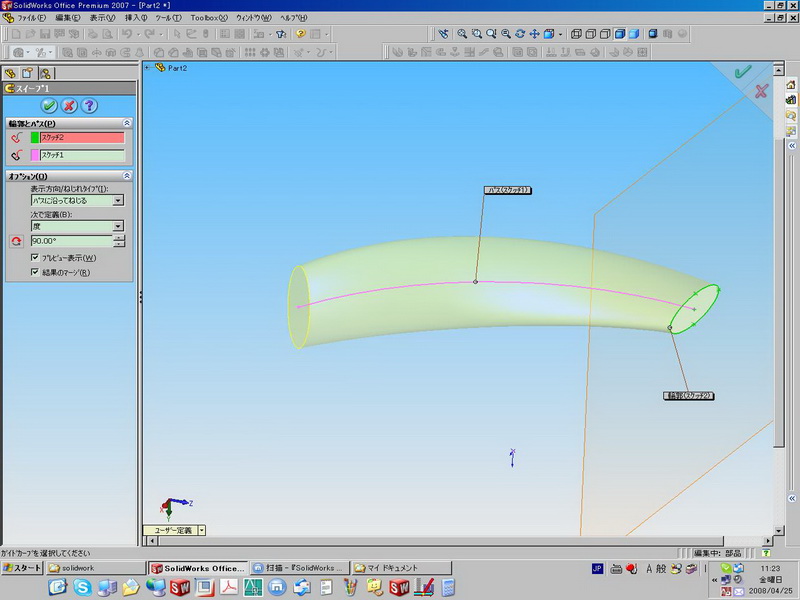This screenshot has width=800, height=600.
Task: Open the Edit (編集) menu
Action: coord(67,18)
